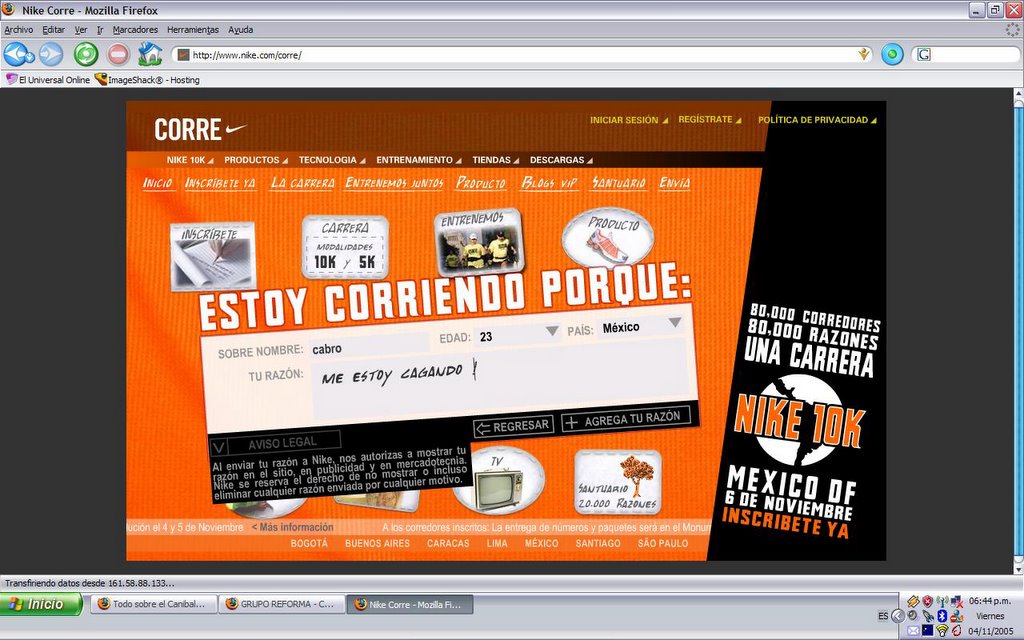Click the Agrega Tu Razón button
This screenshot has height=640, width=1024.
[x=625, y=419]
